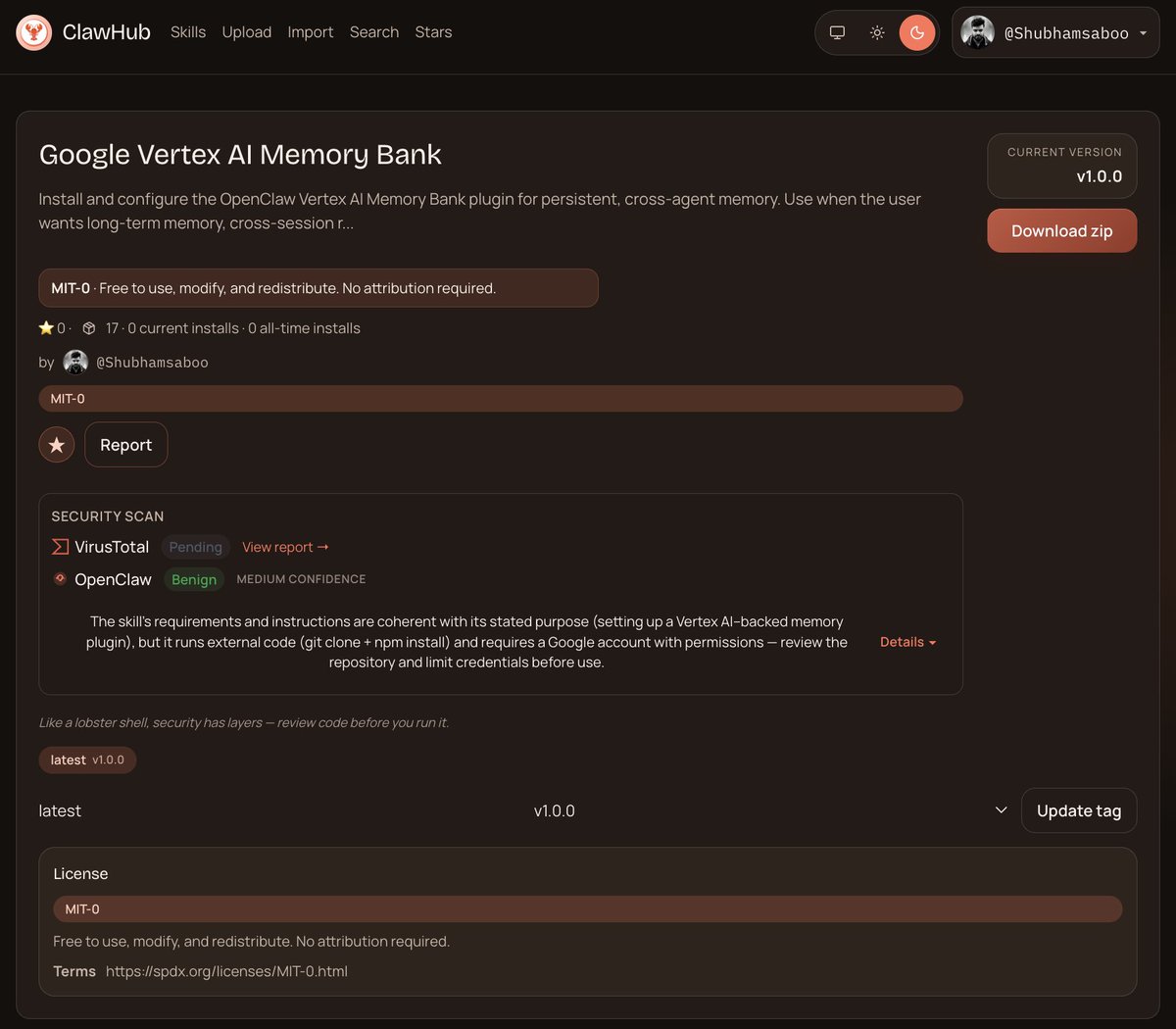
Task: Download zip of the skill
Action: pyautogui.click(x=1062, y=230)
